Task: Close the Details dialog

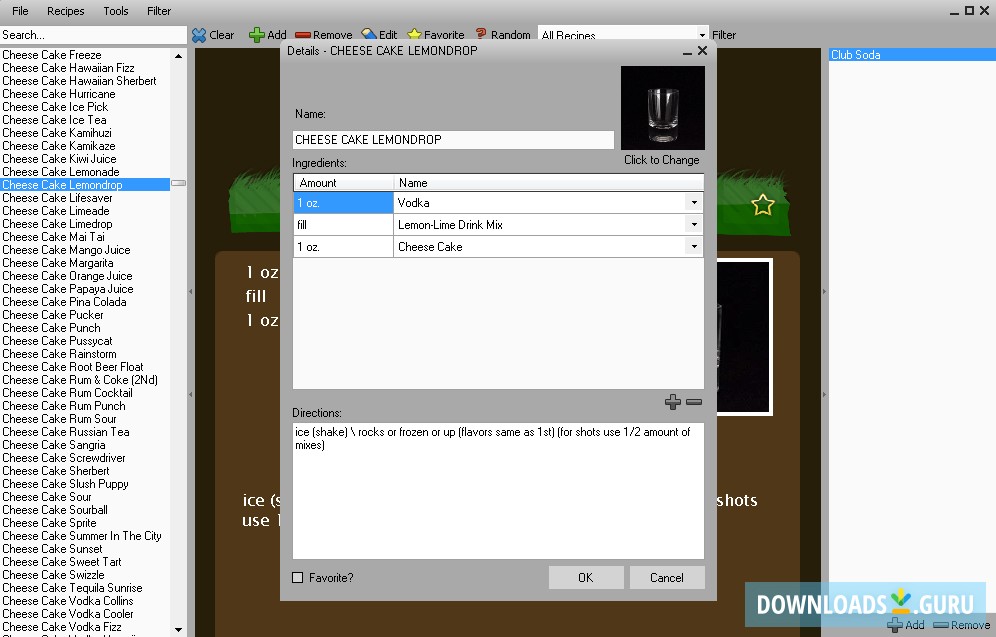Action: pos(703,51)
